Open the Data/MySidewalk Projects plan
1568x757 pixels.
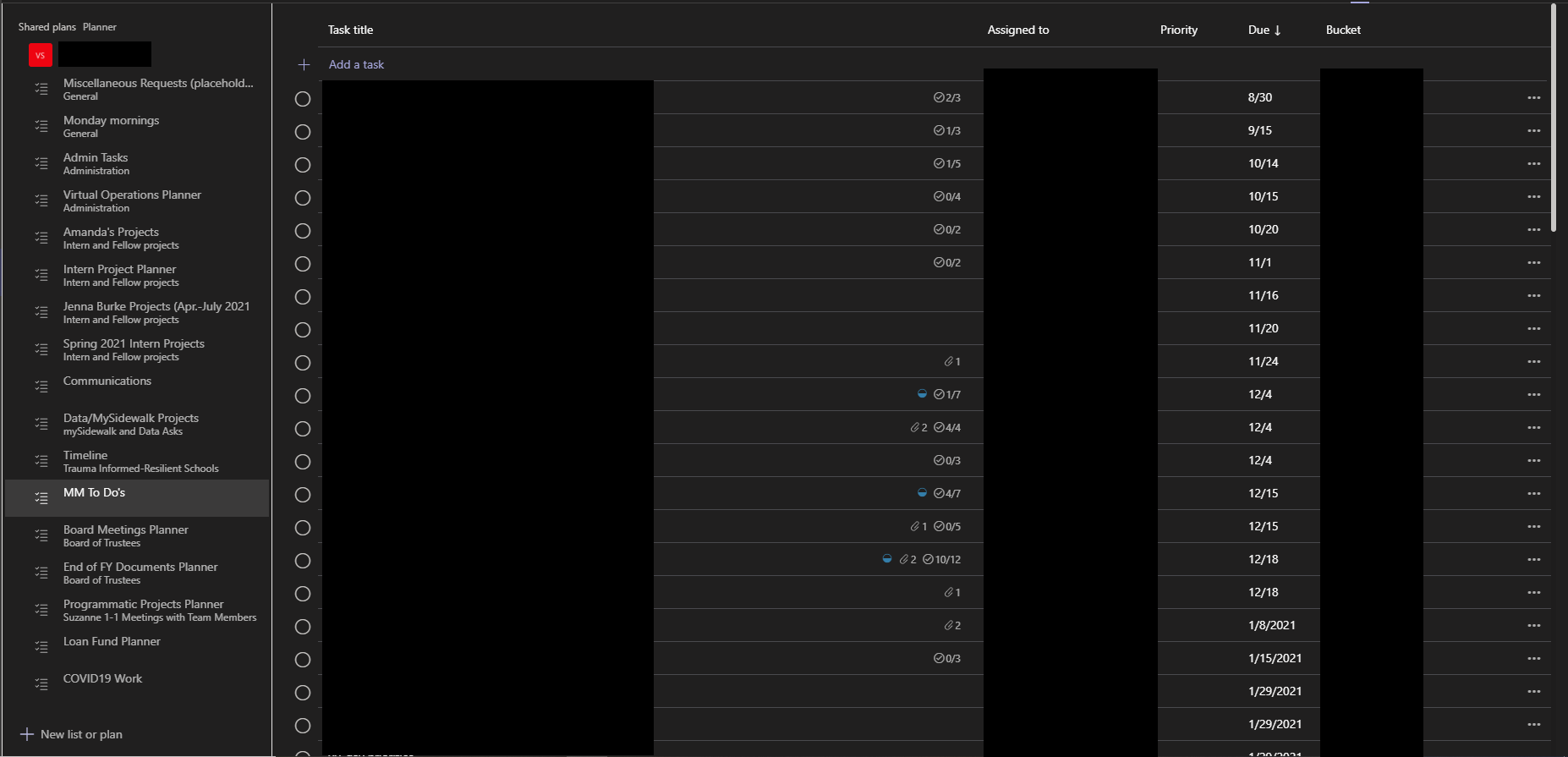[137, 424]
